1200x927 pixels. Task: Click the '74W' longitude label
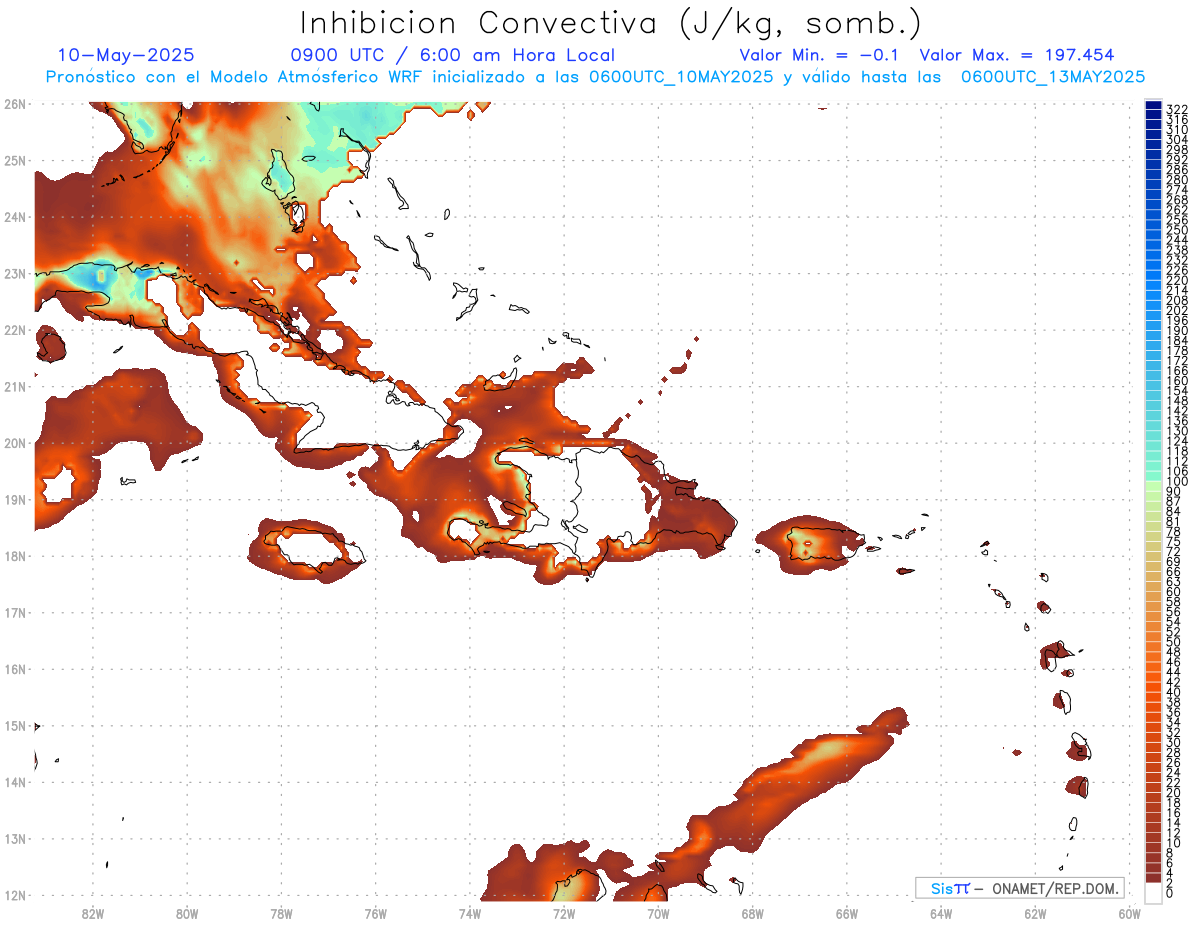coord(469,913)
